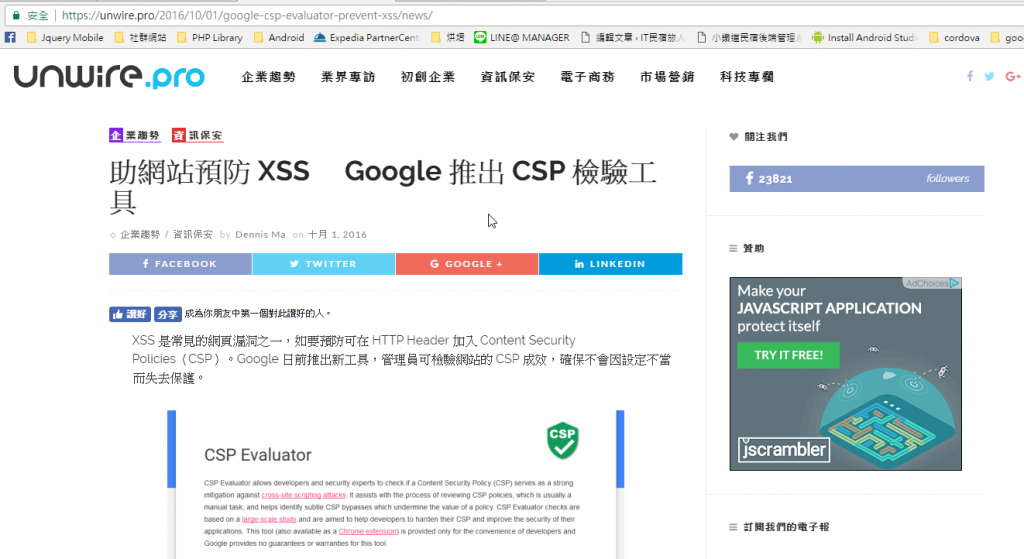Image resolution: width=1024 pixels, height=559 pixels.
Task: Open 業界專訪 navigation menu
Action: pyautogui.click(x=348, y=77)
